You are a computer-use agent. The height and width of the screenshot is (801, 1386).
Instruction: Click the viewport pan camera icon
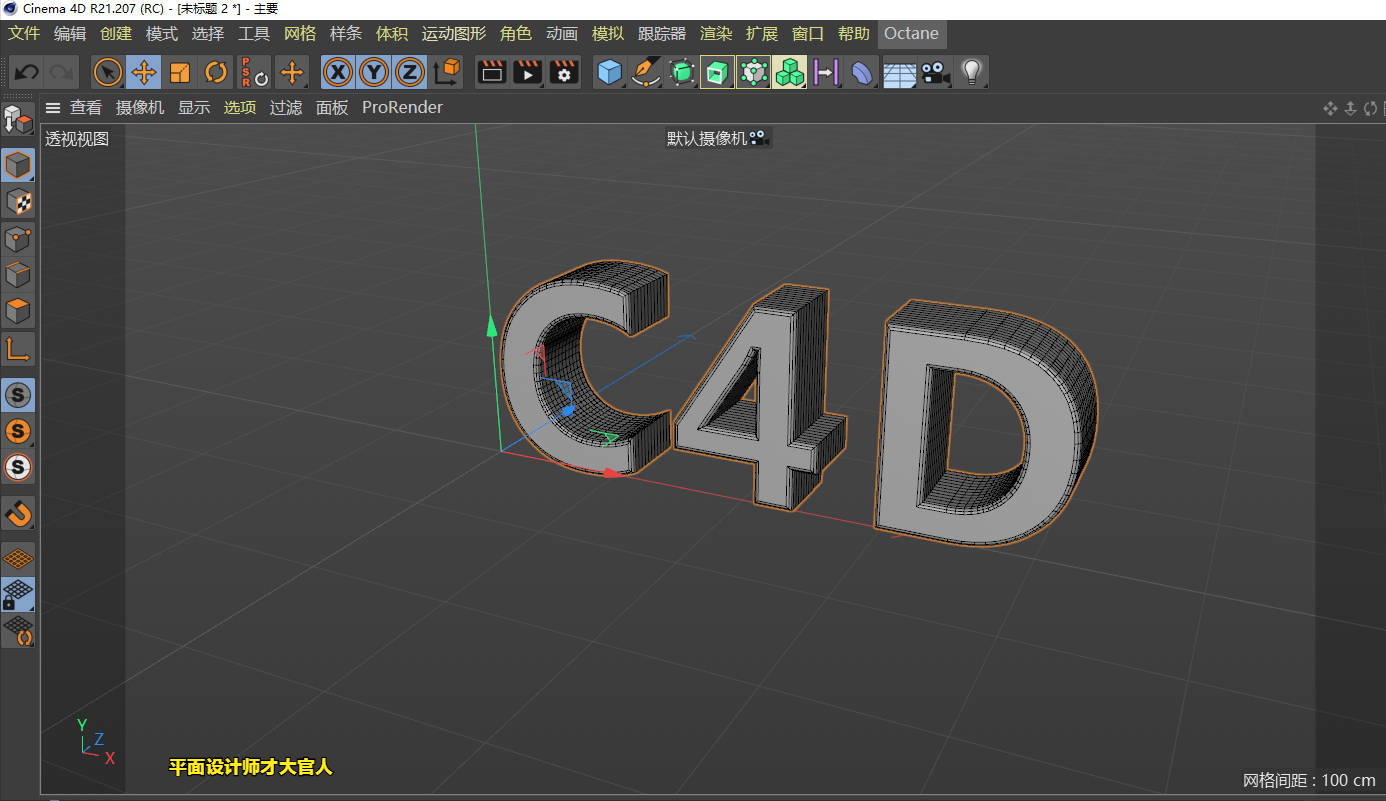click(x=1330, y=109)
